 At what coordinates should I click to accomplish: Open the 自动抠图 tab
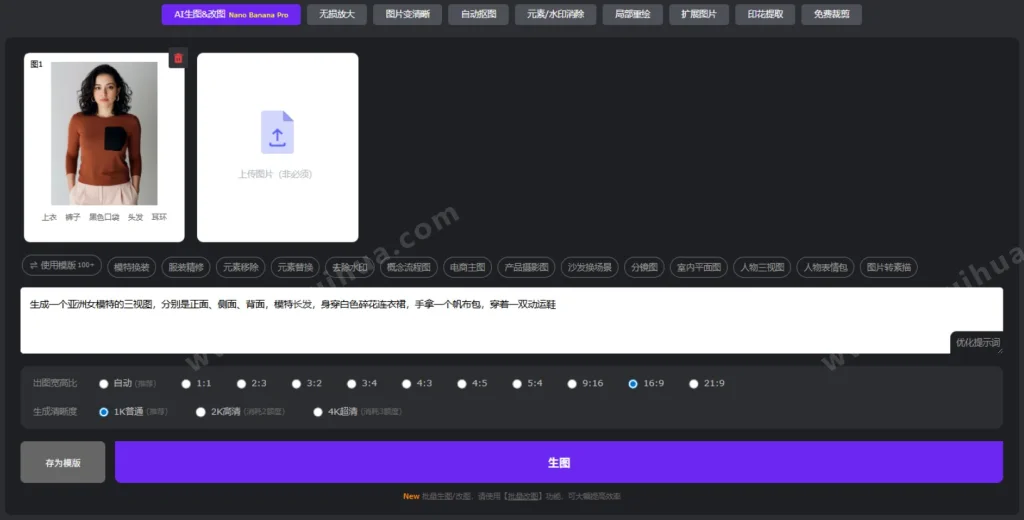click(478, 14)
